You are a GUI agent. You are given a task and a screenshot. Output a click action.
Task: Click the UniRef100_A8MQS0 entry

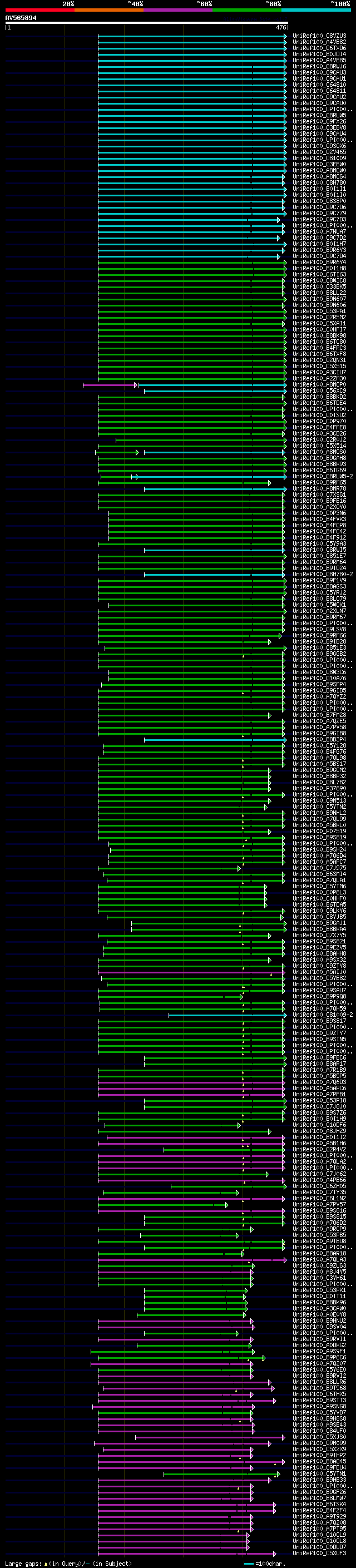point(319,452)
